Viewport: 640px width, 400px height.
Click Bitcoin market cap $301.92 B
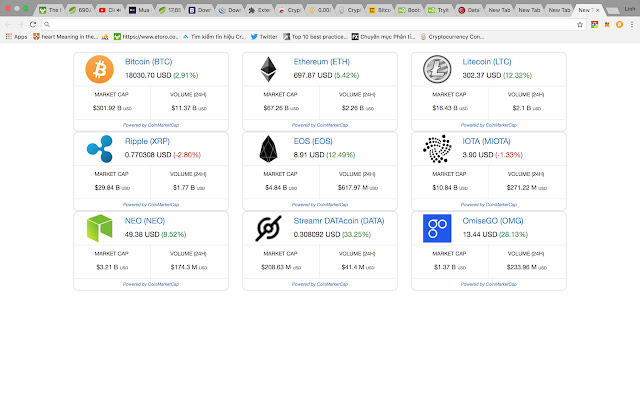[x=112, y=108]
